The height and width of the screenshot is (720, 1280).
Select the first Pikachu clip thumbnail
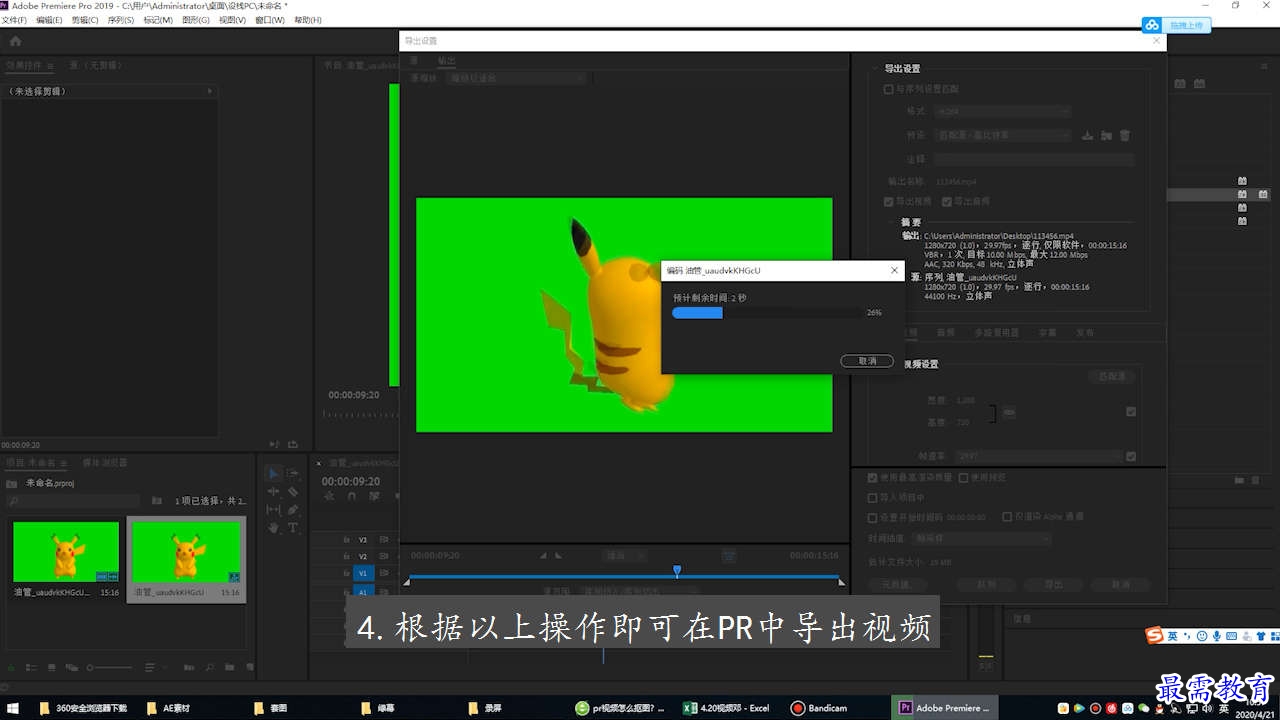(x=66, y=552)
